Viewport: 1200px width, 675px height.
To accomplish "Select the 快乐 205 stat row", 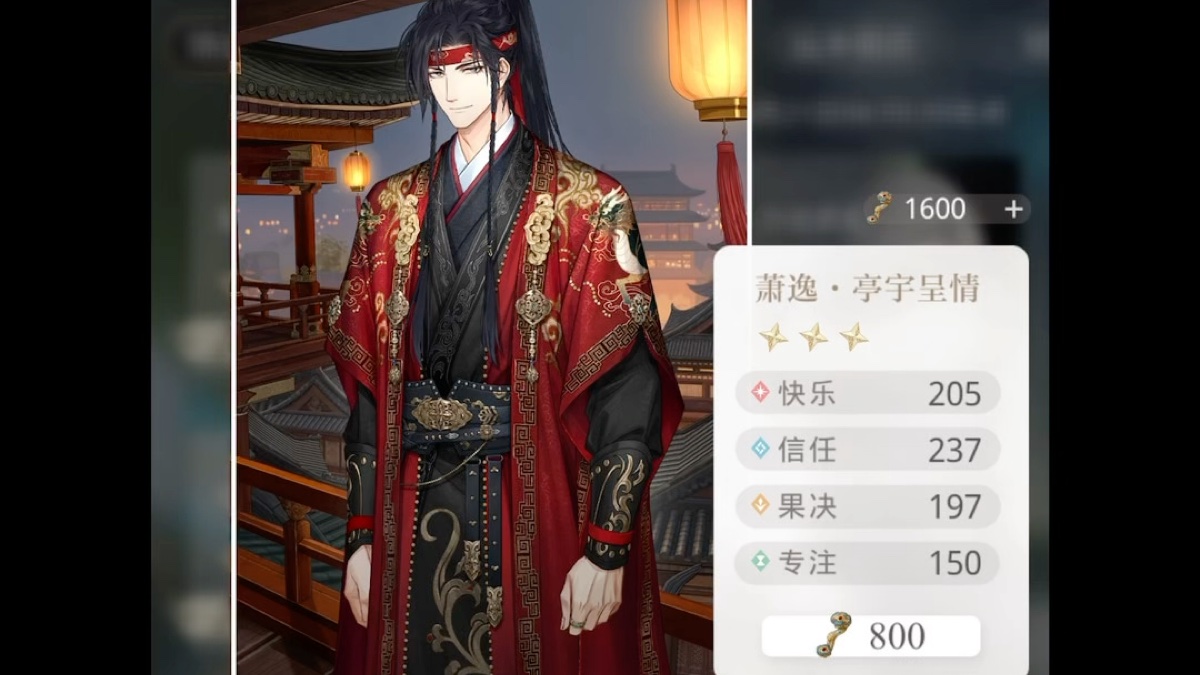I will pyautogui.click(x=868, y=394).
